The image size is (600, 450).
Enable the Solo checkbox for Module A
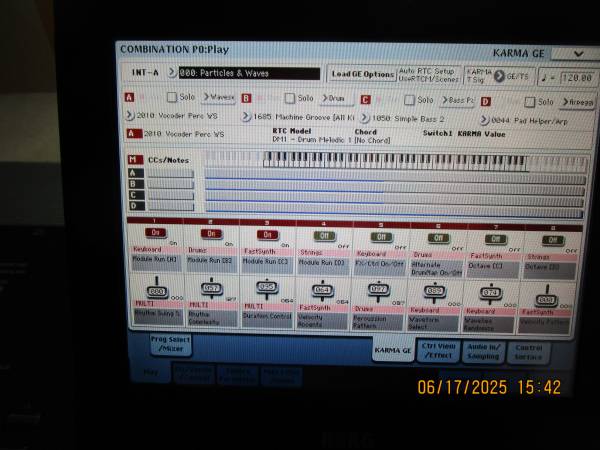172,98
